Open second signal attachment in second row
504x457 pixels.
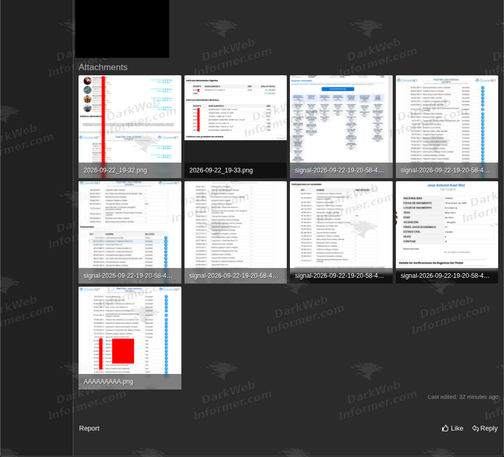tap(235, 232)
